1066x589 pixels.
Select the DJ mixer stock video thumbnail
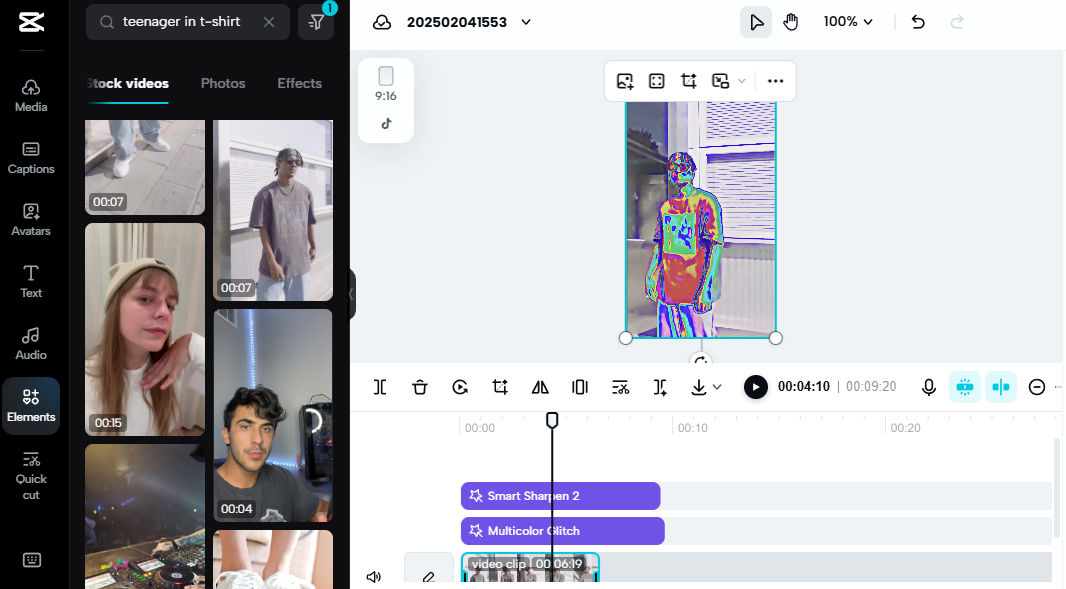pos(145,516)
